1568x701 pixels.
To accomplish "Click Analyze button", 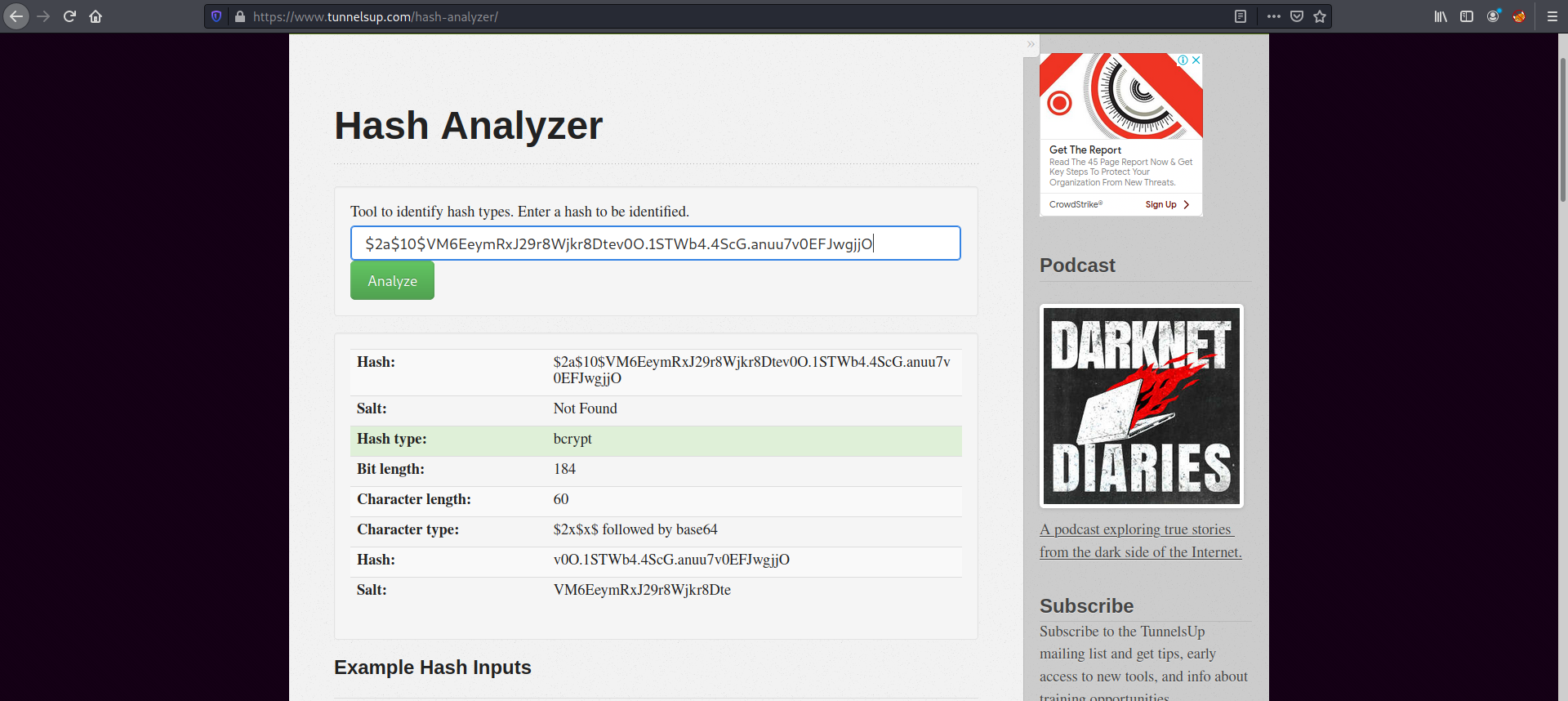I will click(392, 280).
